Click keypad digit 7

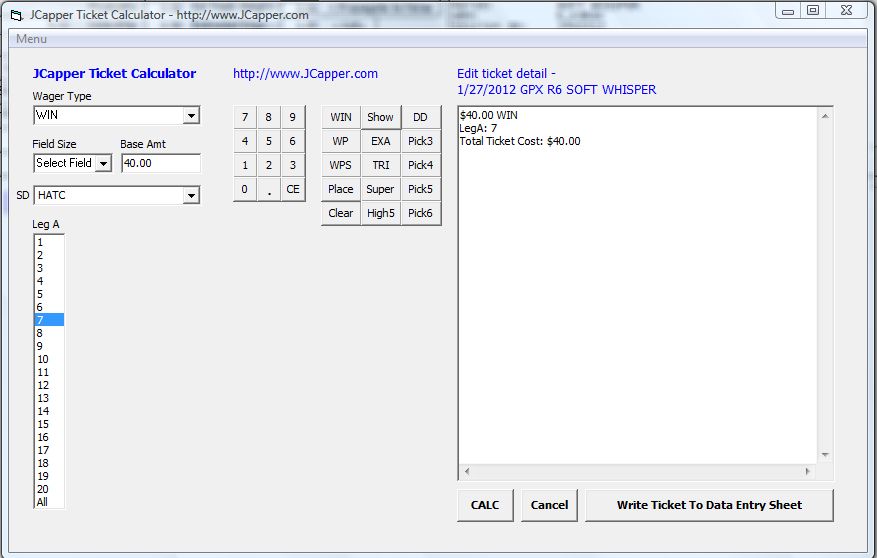pos(245,117)
